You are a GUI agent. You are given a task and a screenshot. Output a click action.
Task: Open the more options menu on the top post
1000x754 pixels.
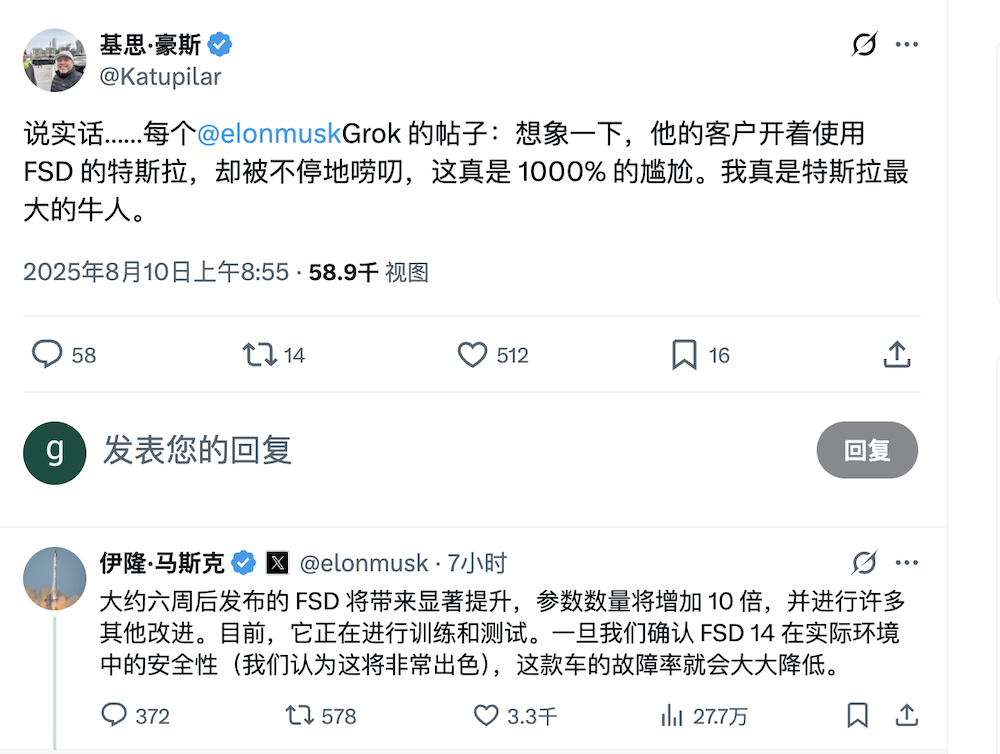tap(906, 44)
